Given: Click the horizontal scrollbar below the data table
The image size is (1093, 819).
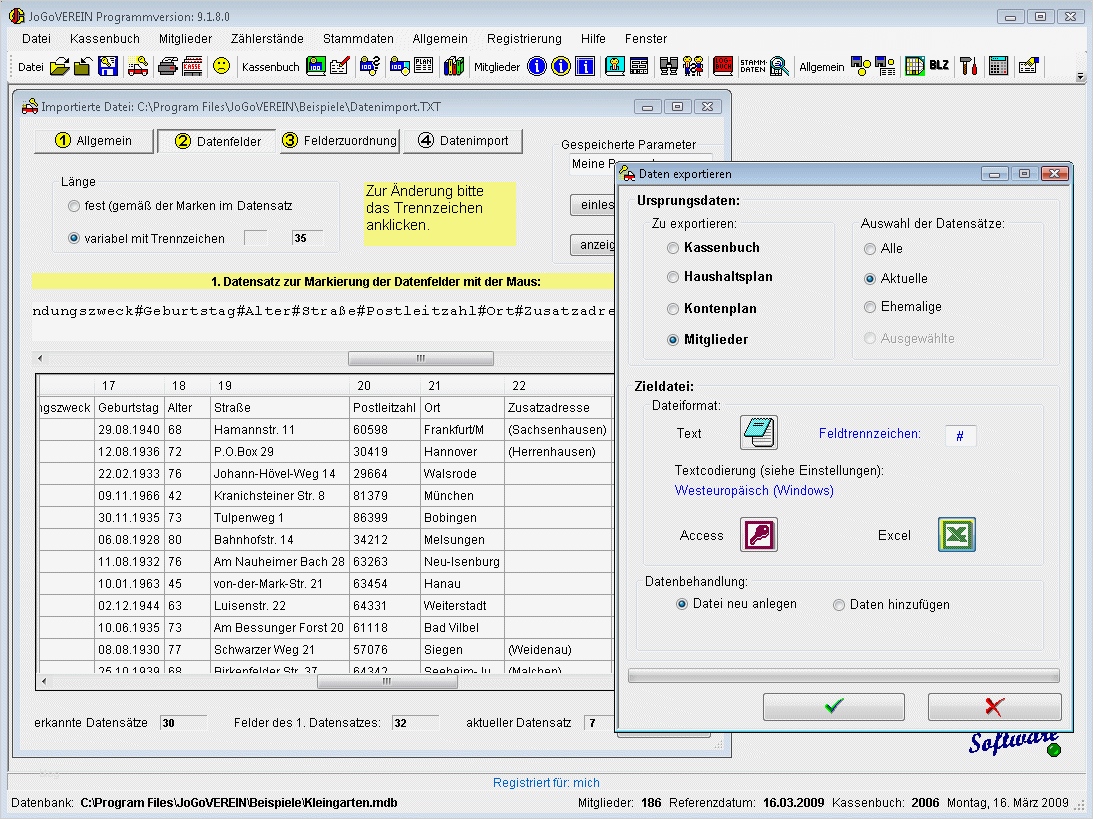Looking at the screenshot, I should [x=385, y=681].
